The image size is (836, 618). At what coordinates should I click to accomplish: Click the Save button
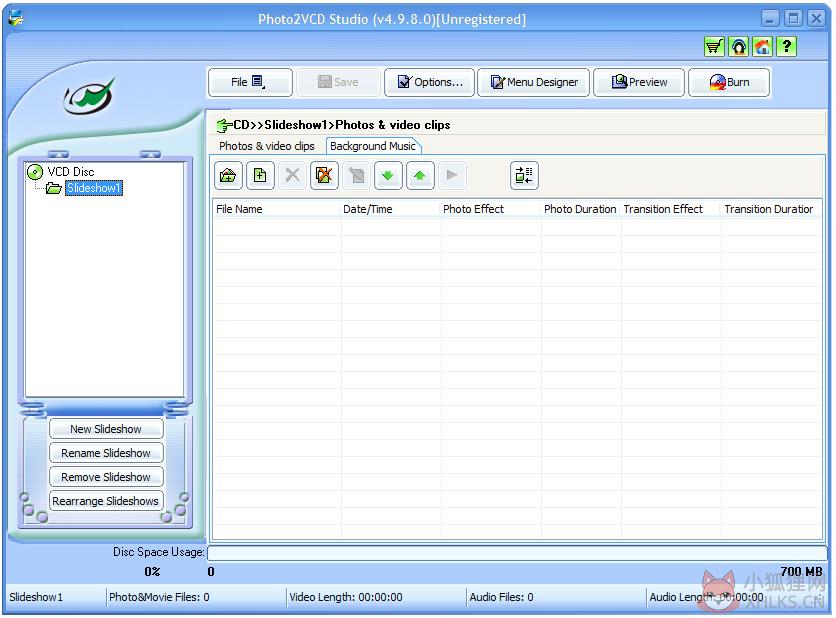[338, 82]
